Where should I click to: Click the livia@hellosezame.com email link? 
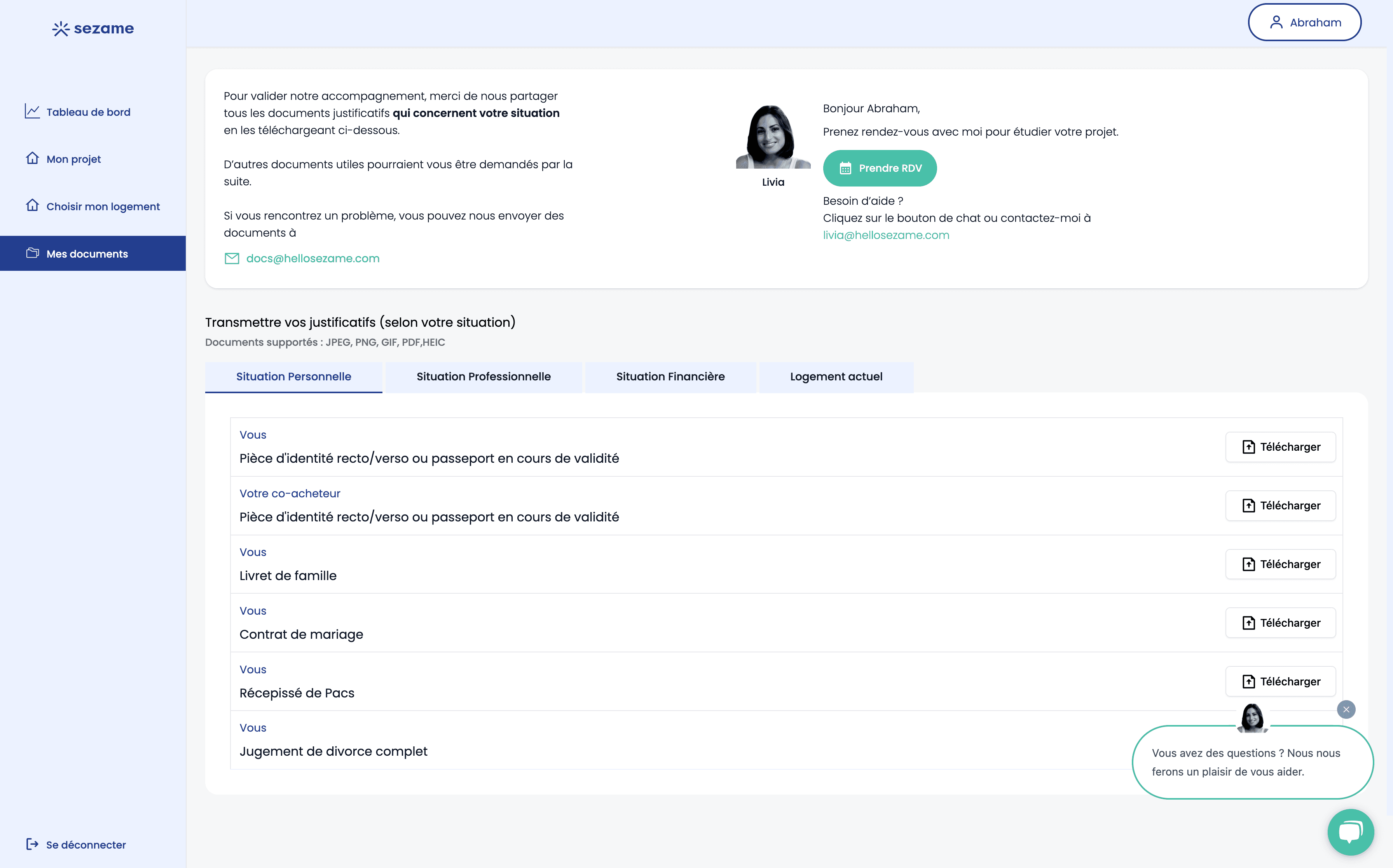click(x=886, y=235)
